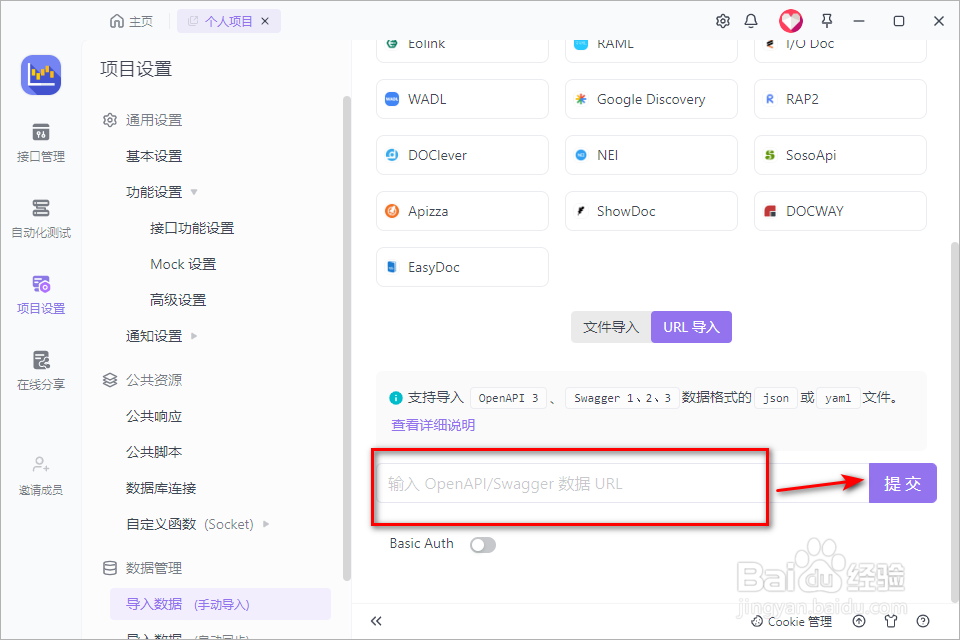The height and width of the screenshot is (640, 960).
Task: Click 数据管理 section header
Action: [143, 568]
